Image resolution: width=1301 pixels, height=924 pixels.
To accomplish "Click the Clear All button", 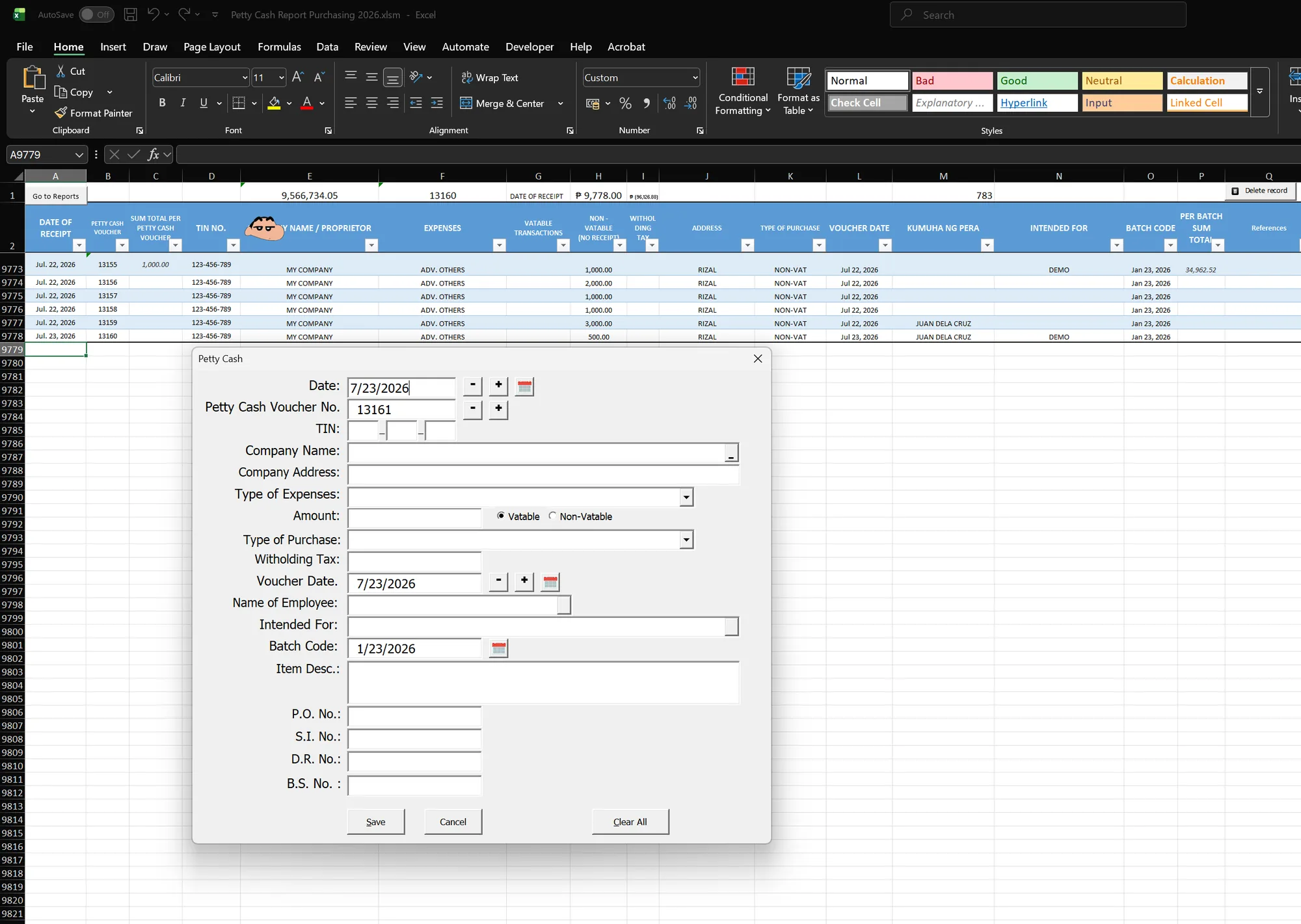I will pos(630,822).
